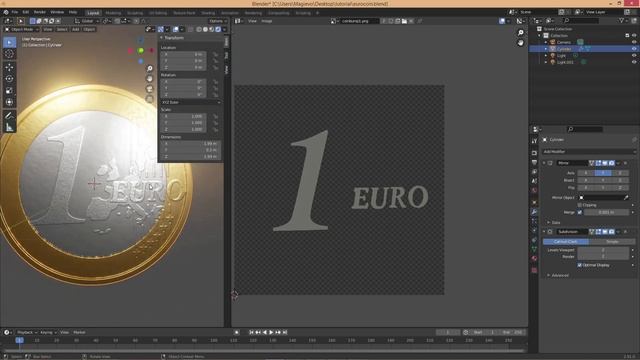Open the Global orientation dropdown

(x=87, y=21)
